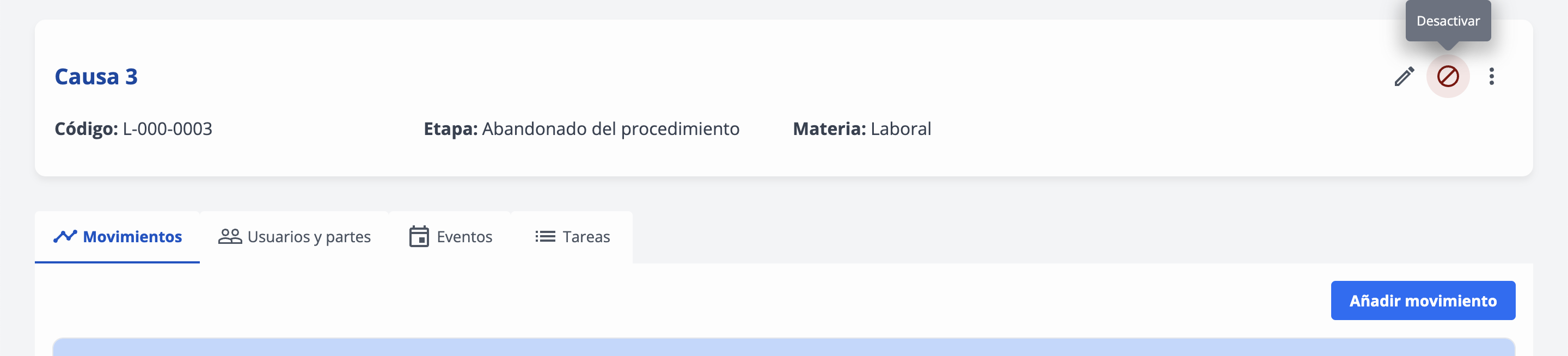Image resolution: width=1568 pixels, height=356 pixels.
Task: Select the code value L-000-0003
Action: 167,129
